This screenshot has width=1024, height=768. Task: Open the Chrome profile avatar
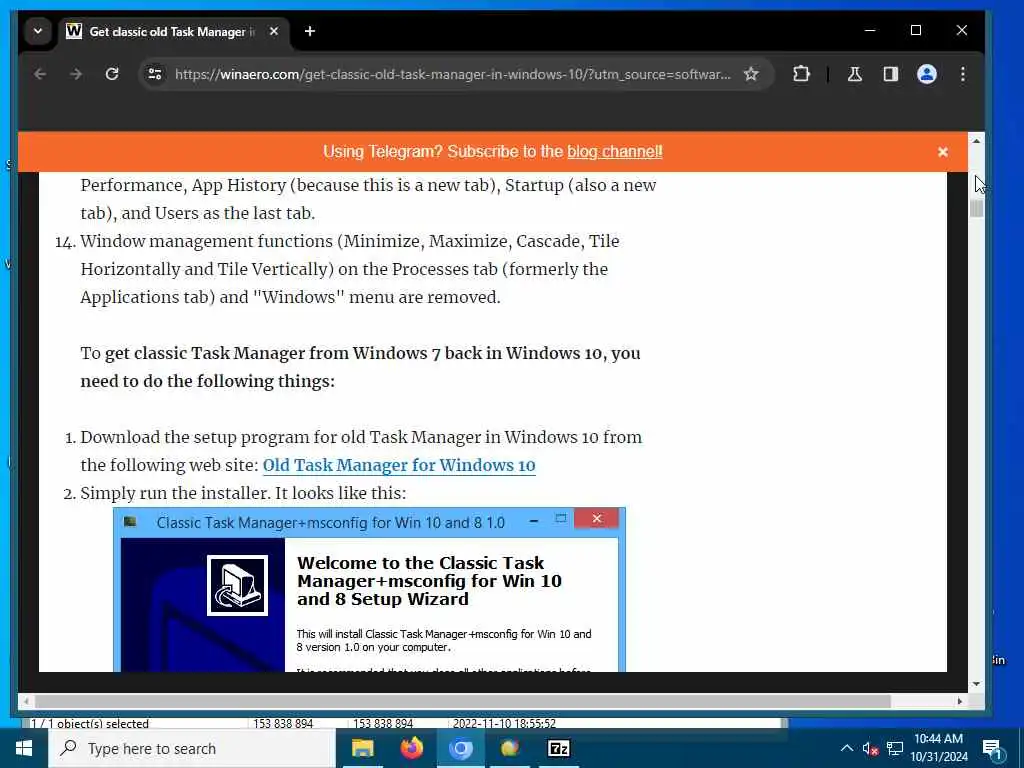click(927, 74)
